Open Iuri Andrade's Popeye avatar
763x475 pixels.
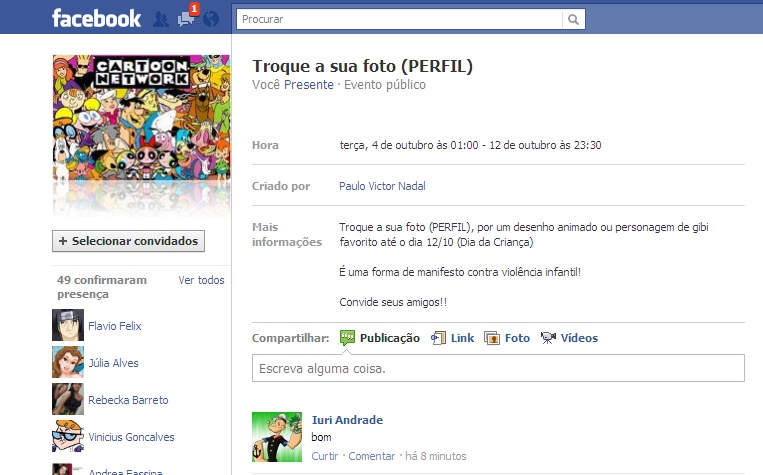[x=277, y=437]
